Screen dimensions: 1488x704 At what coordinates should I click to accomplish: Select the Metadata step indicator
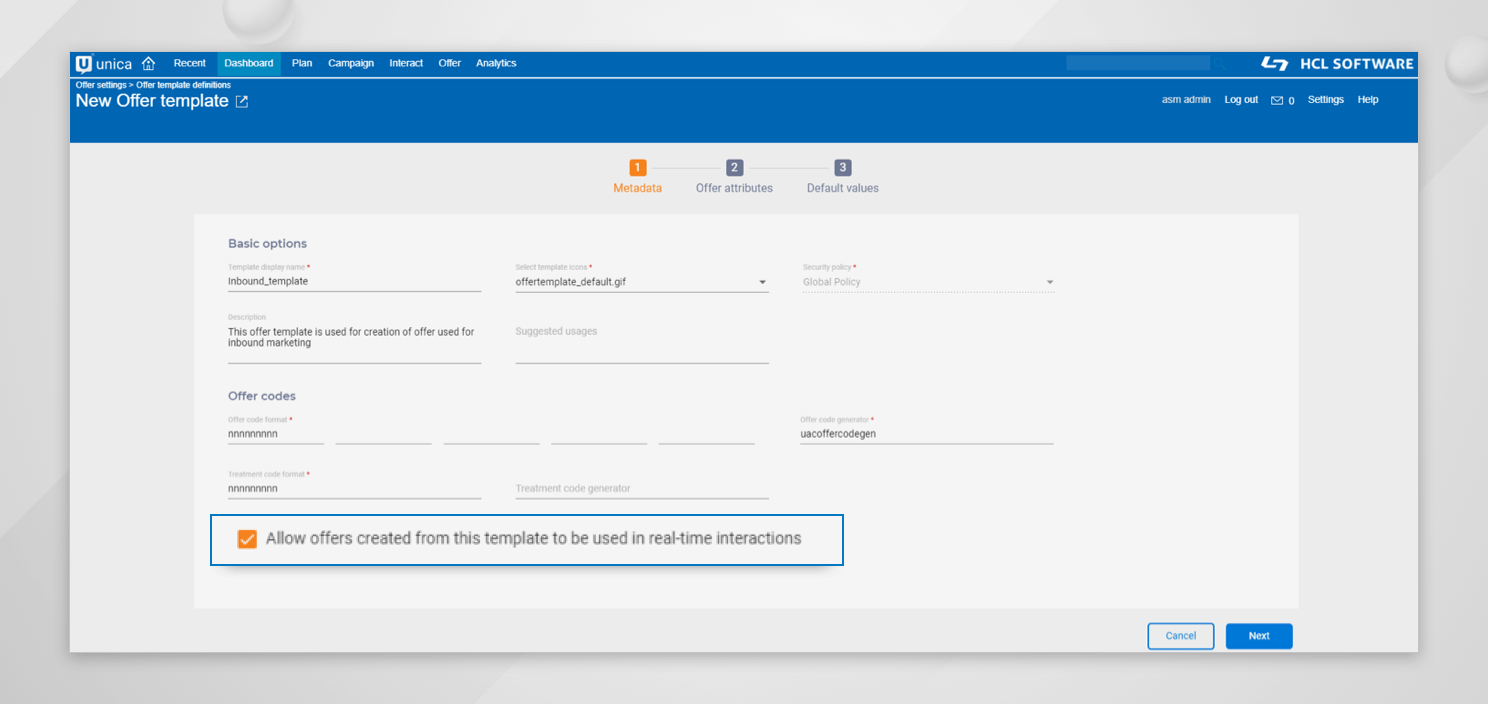[637, 167]
